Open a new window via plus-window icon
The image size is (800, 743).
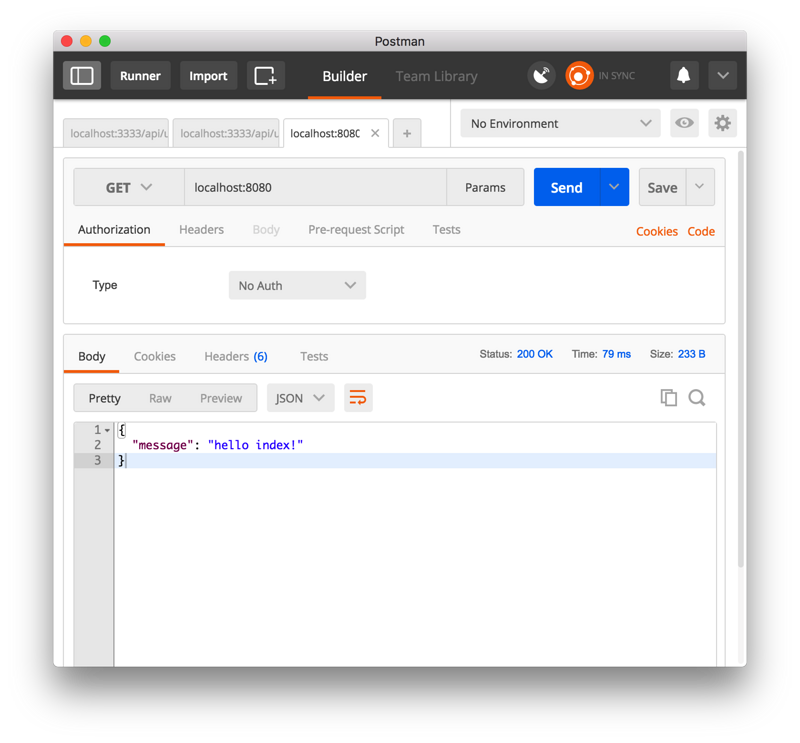(x=265, y=76)
